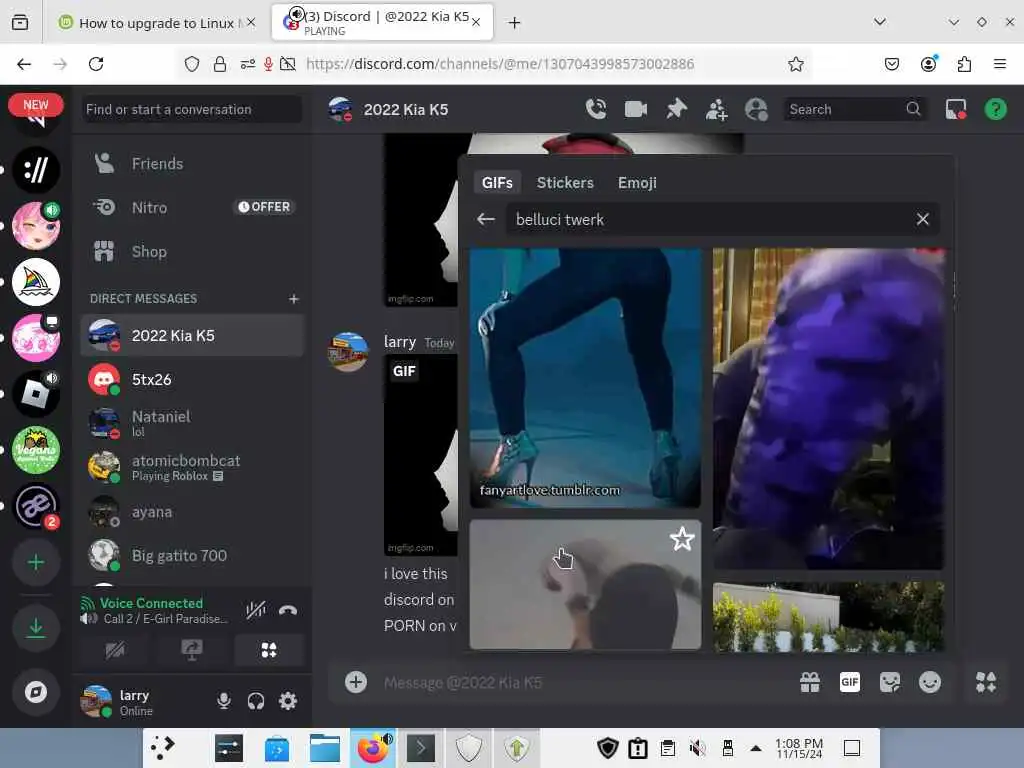Image resolution: width=1024 pixels, height=768 pixels.
Task: Open Shop page
Action: (192, 251)
